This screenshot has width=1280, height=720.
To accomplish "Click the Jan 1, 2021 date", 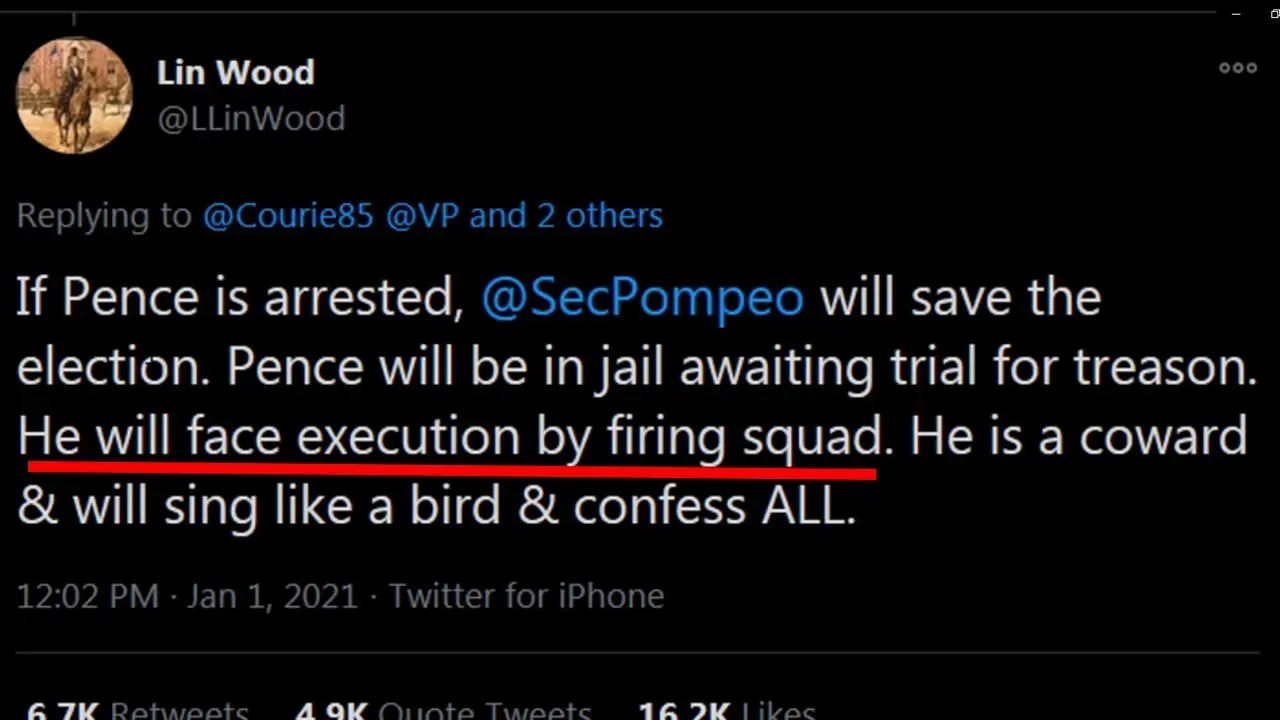I will click(x=271, y=596).
